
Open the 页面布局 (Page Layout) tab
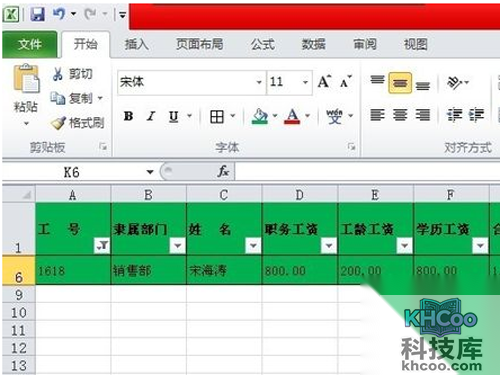[200, 44]
